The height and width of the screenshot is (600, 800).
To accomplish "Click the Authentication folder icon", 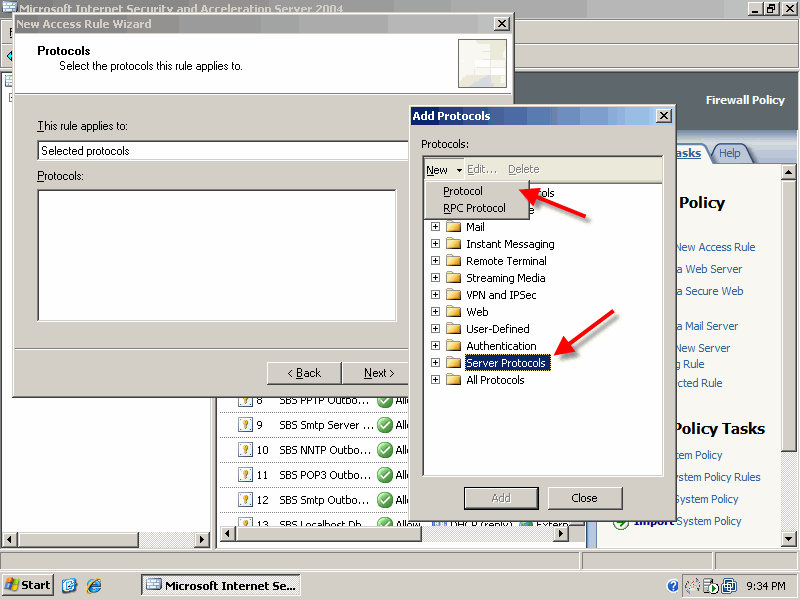I will 453,345.
